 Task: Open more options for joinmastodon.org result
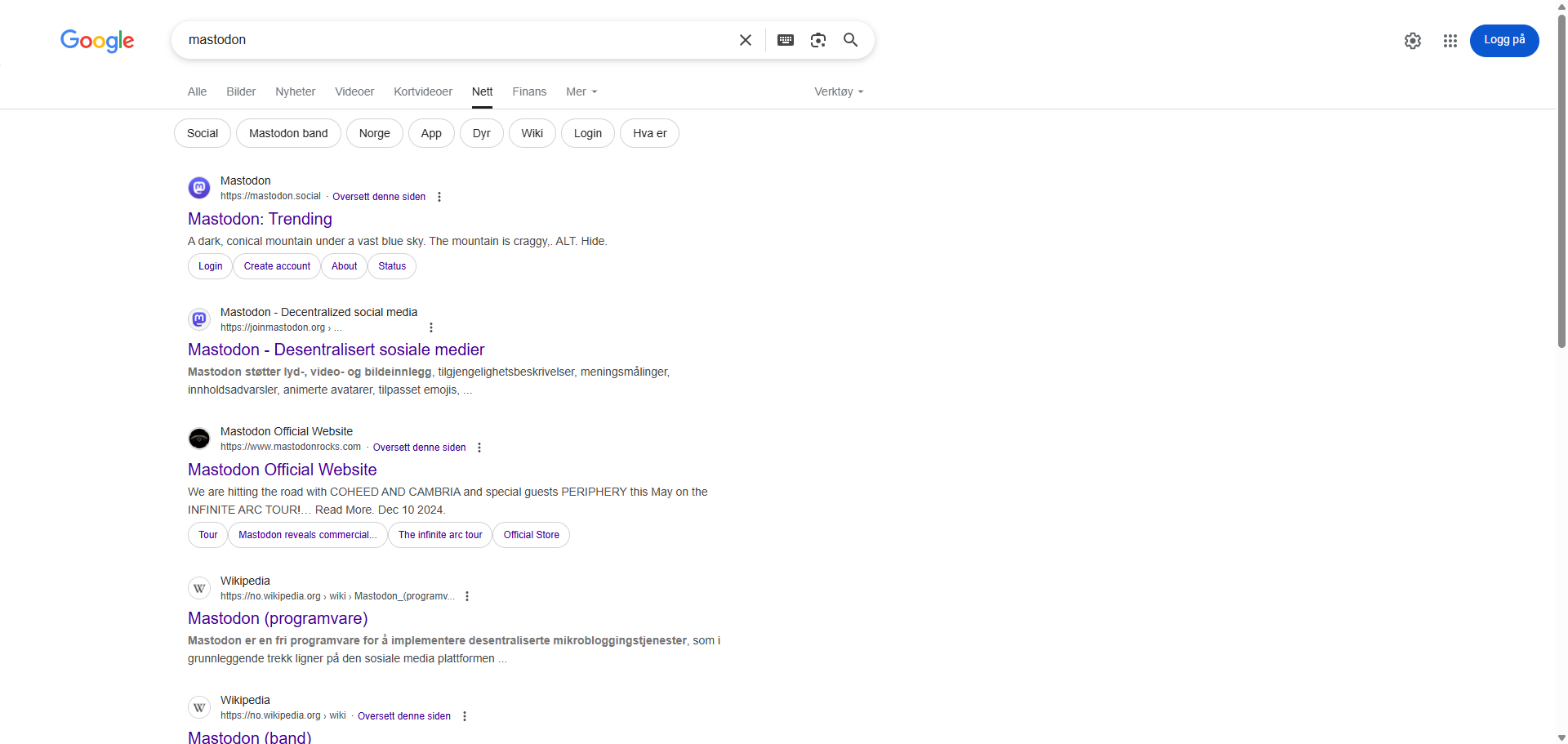pos(431,327)
